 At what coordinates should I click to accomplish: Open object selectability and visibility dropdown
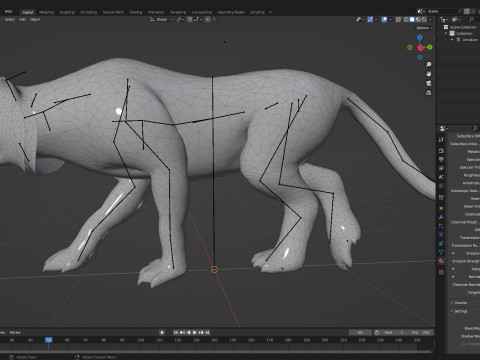tap(360, 20)
